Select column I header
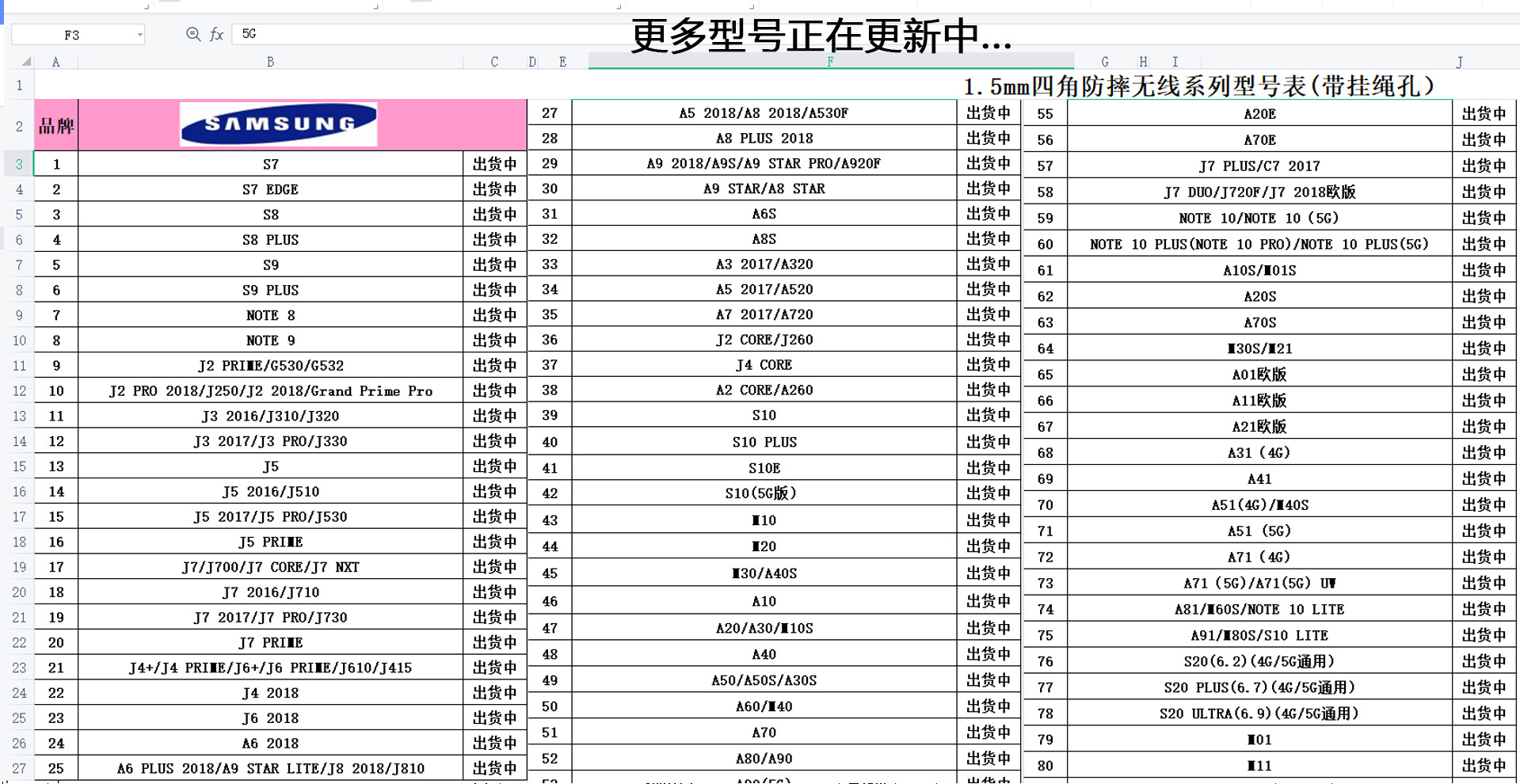The height and width of the screenshot is (784, 1520). pyautogui.click(x=1175, y=62)
